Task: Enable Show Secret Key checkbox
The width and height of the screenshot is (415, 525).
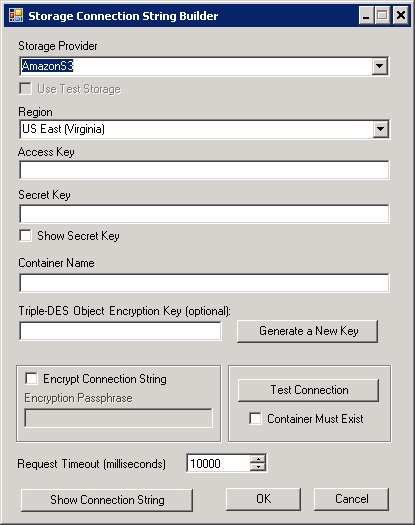Action: click(x=26, y=236)
